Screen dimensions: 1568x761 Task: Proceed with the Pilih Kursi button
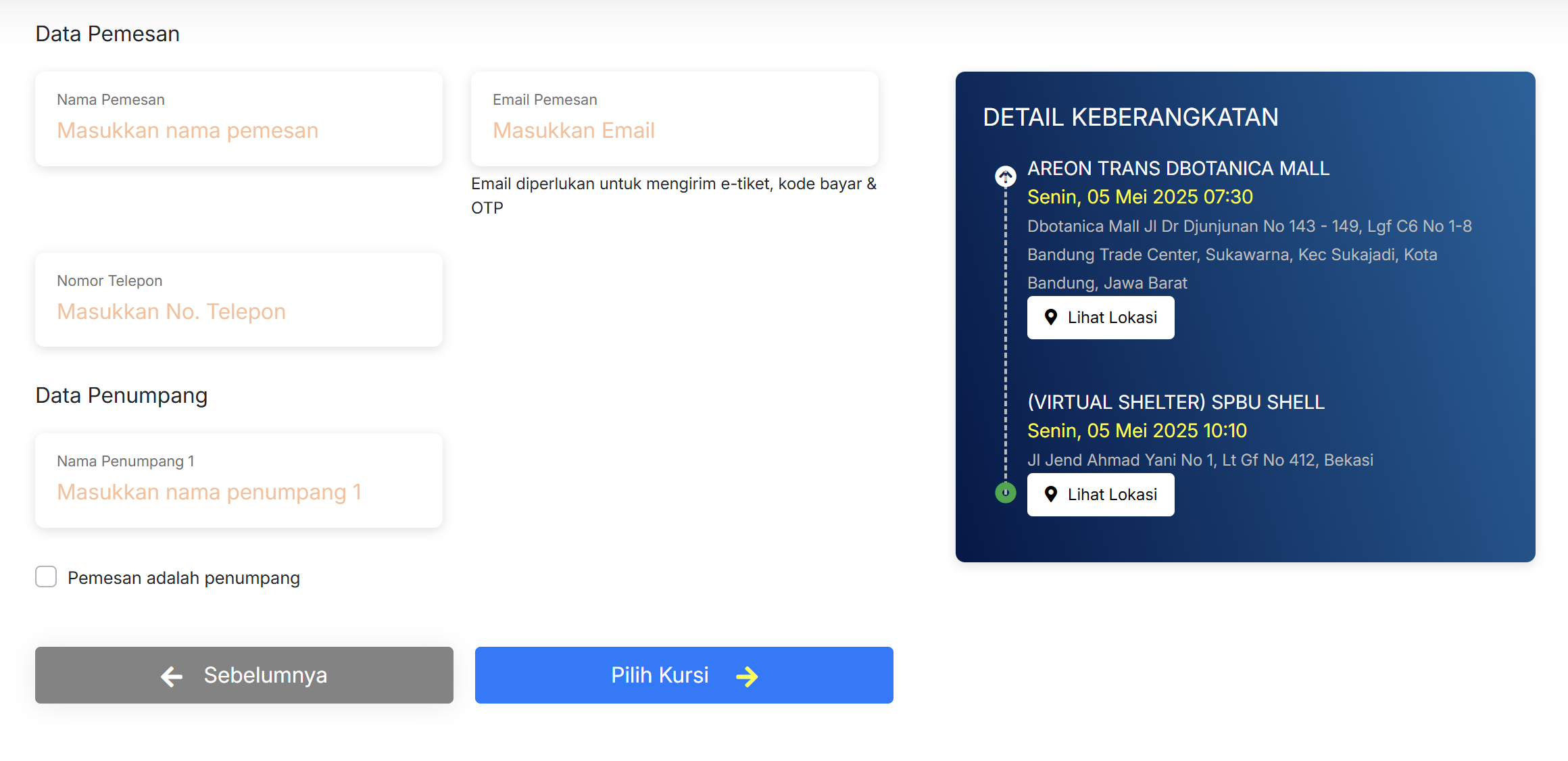684,675
